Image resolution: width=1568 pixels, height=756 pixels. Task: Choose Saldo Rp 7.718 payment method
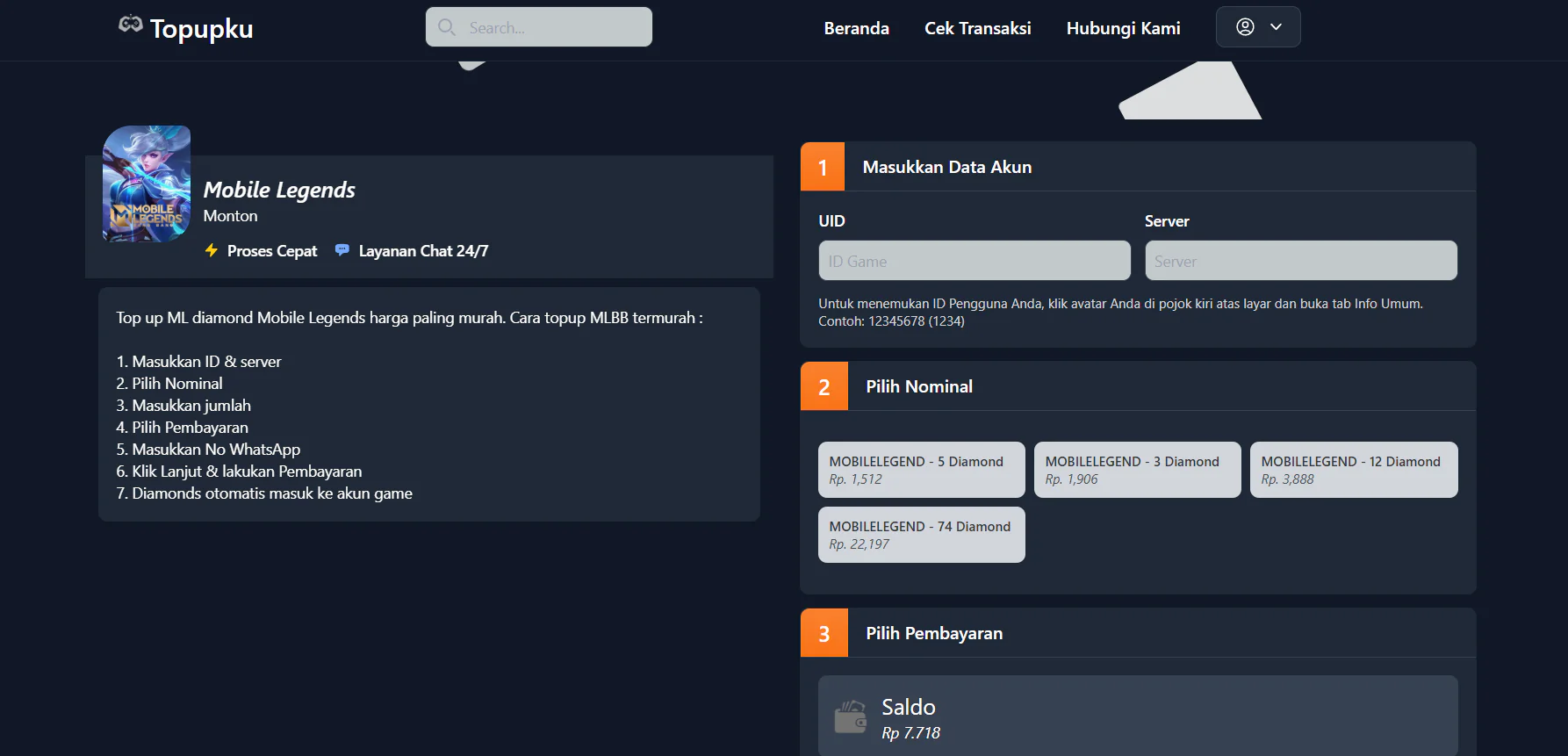point(1138,716)
